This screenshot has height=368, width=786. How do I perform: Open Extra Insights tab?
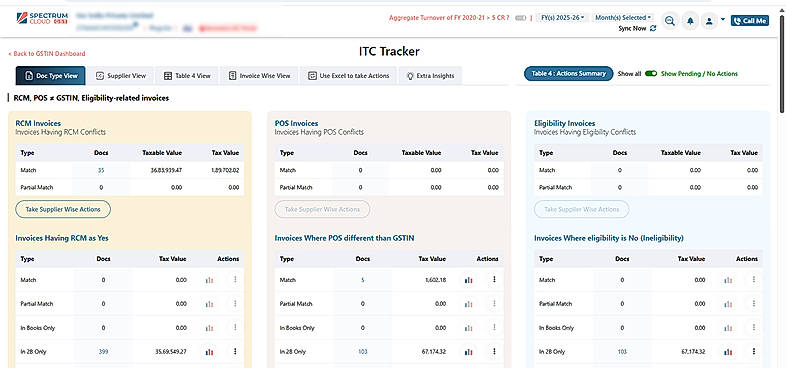click(x=430, y=76)
